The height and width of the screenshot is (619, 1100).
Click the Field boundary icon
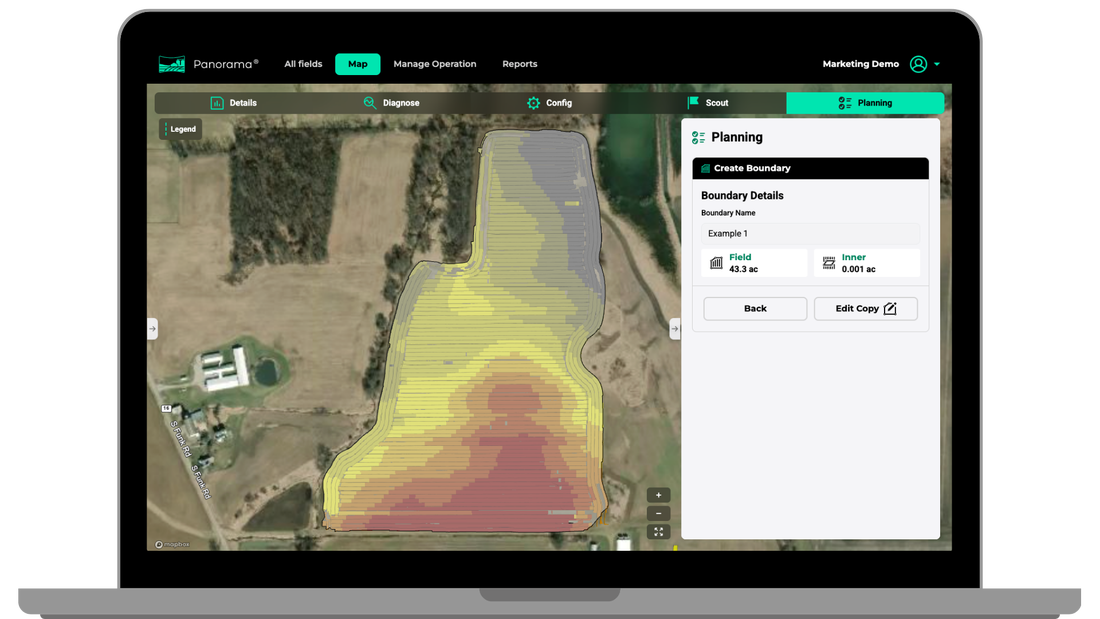click(x=716, y=262)
